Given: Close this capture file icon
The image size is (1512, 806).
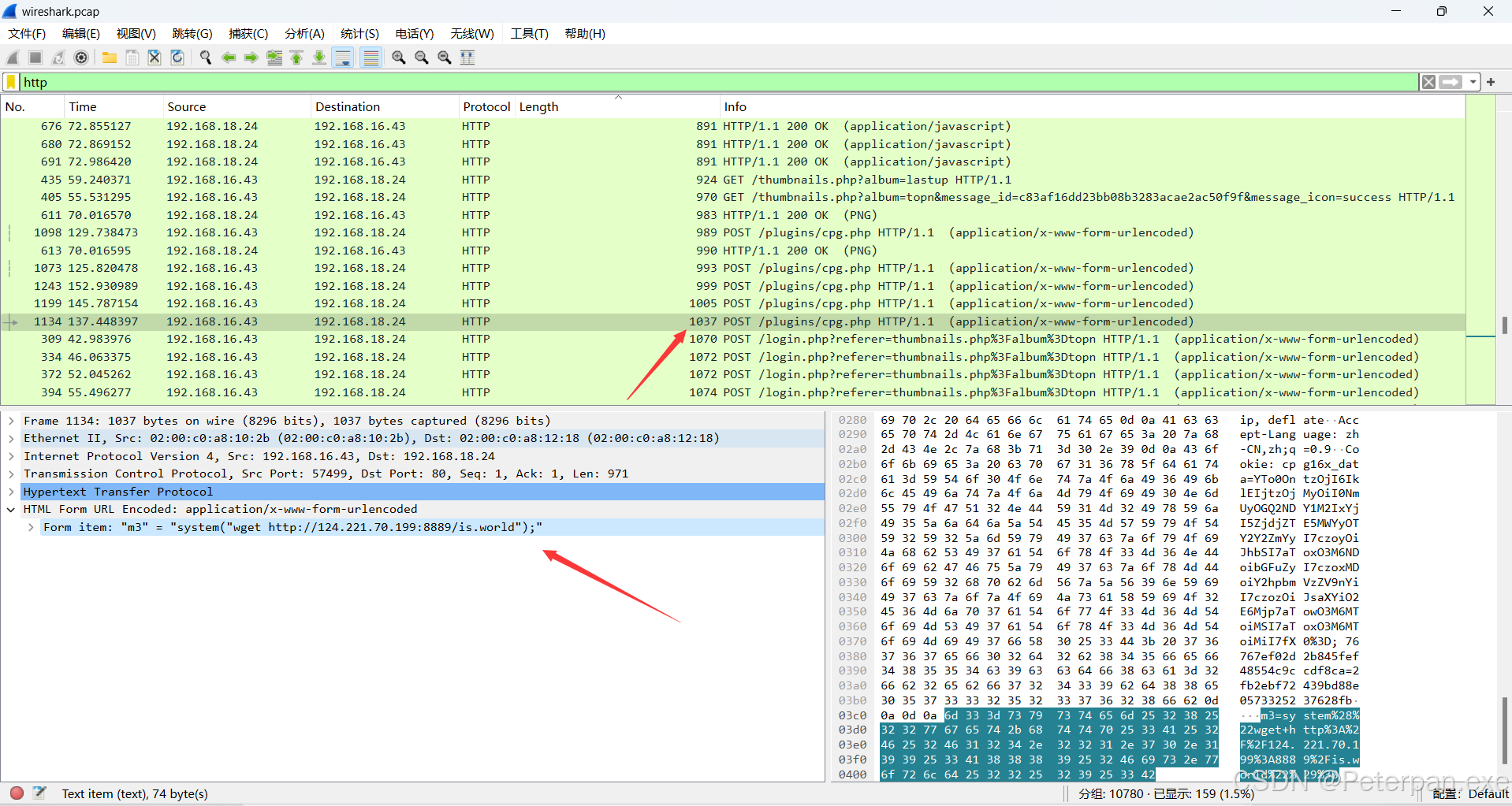Looking at the screenshot, I should pyautogui.click(x=155, y=58).
